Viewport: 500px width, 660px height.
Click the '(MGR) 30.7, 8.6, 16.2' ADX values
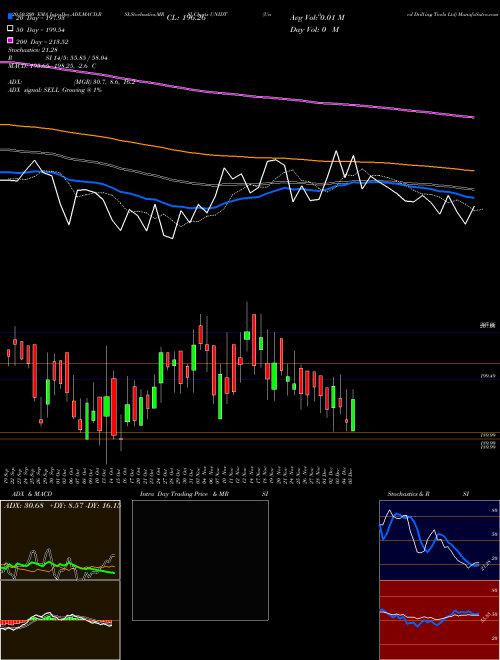104,82
